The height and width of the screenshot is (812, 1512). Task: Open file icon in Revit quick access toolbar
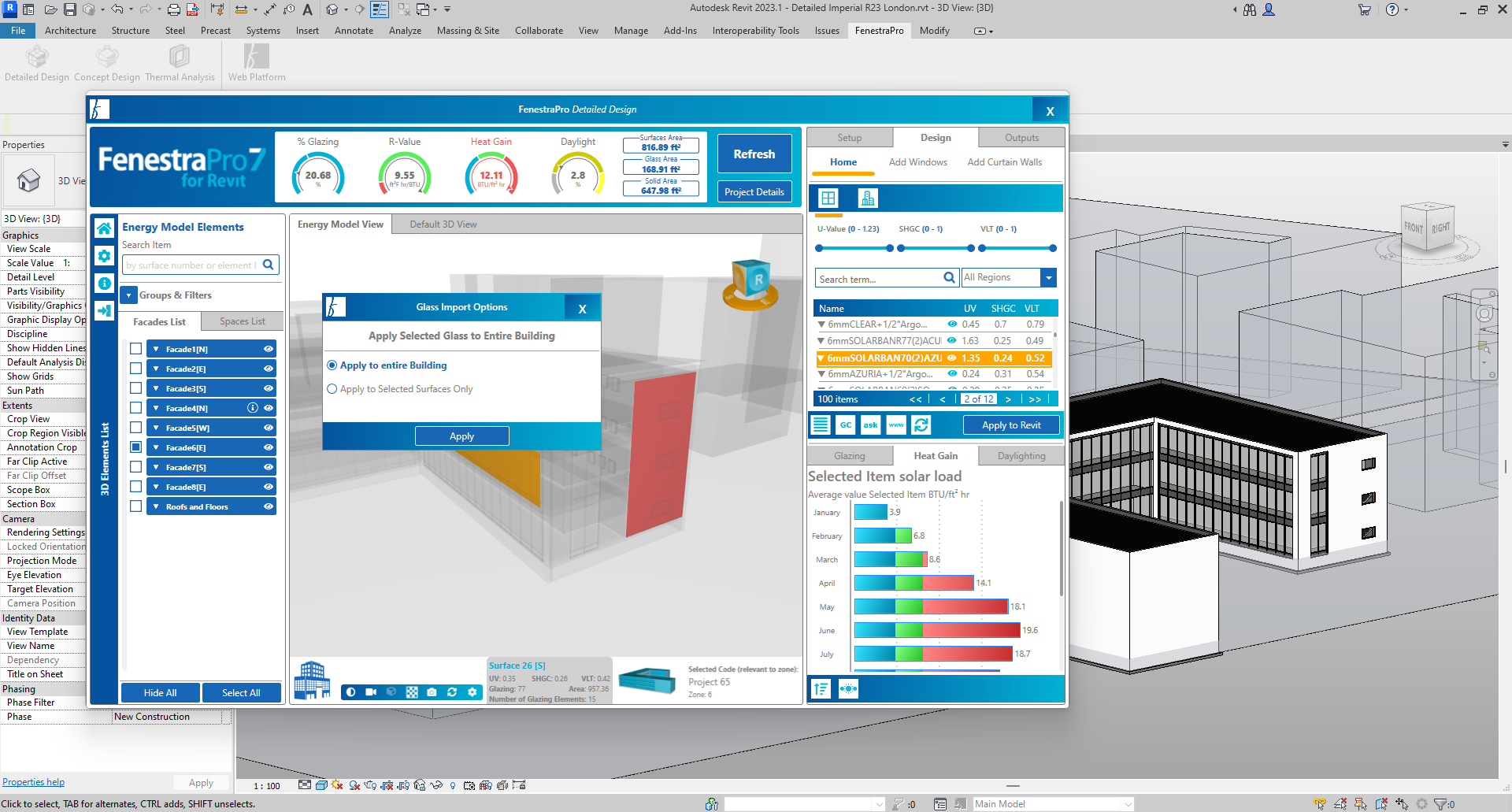coord(50,9)
